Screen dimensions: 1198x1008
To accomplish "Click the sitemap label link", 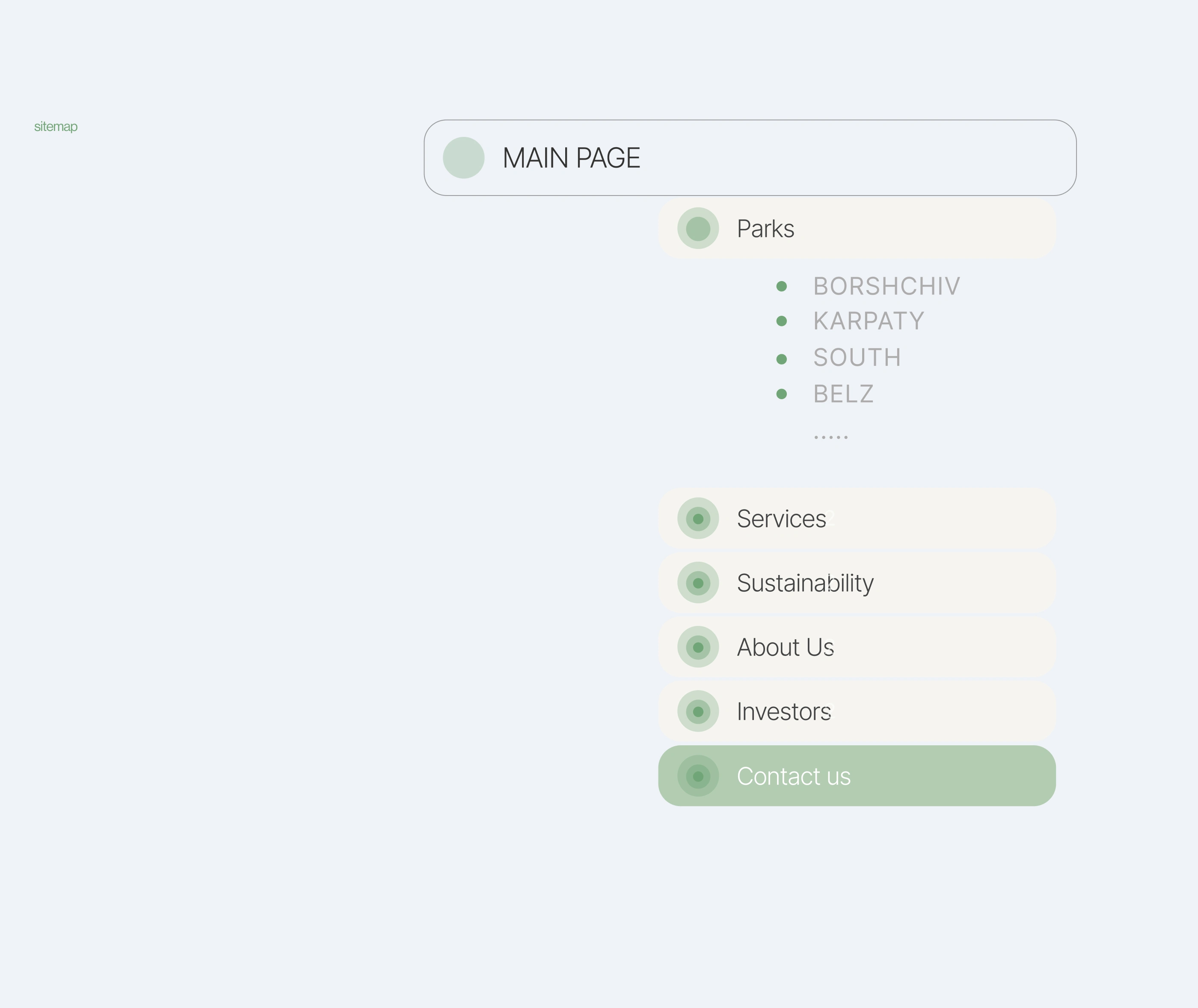I will coord(56,127).
